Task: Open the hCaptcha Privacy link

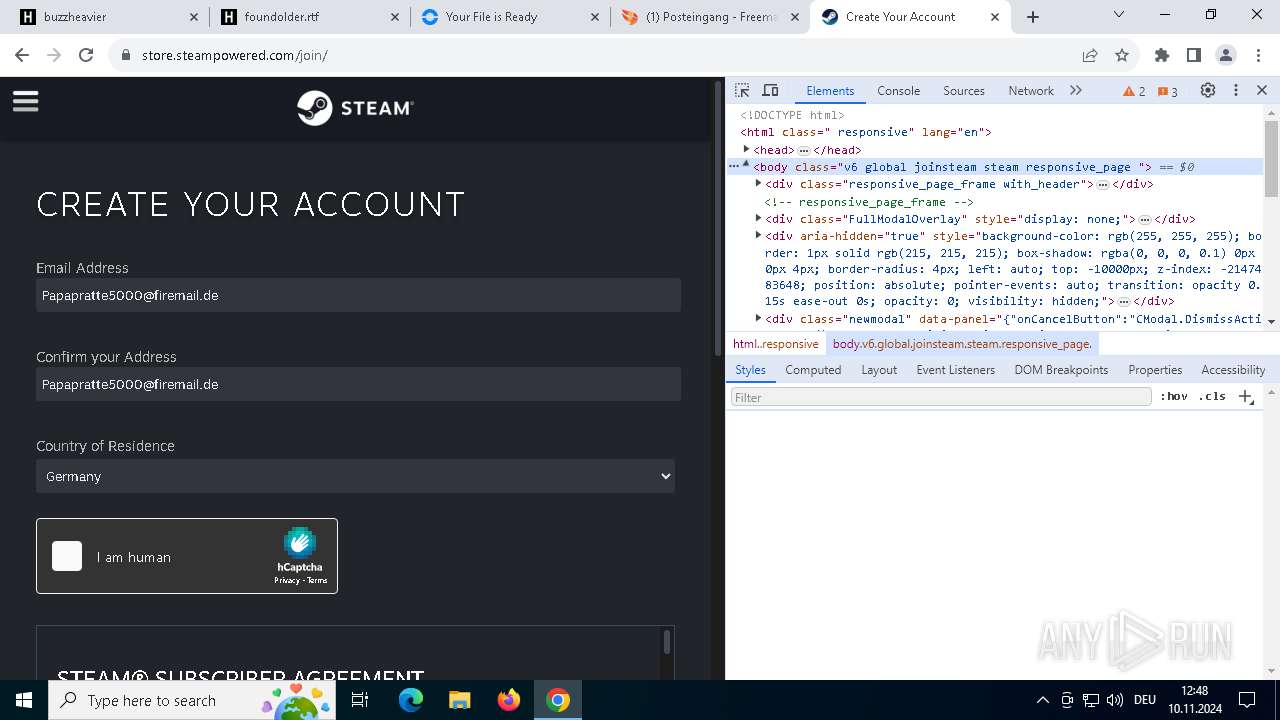Action: (287, 580)
